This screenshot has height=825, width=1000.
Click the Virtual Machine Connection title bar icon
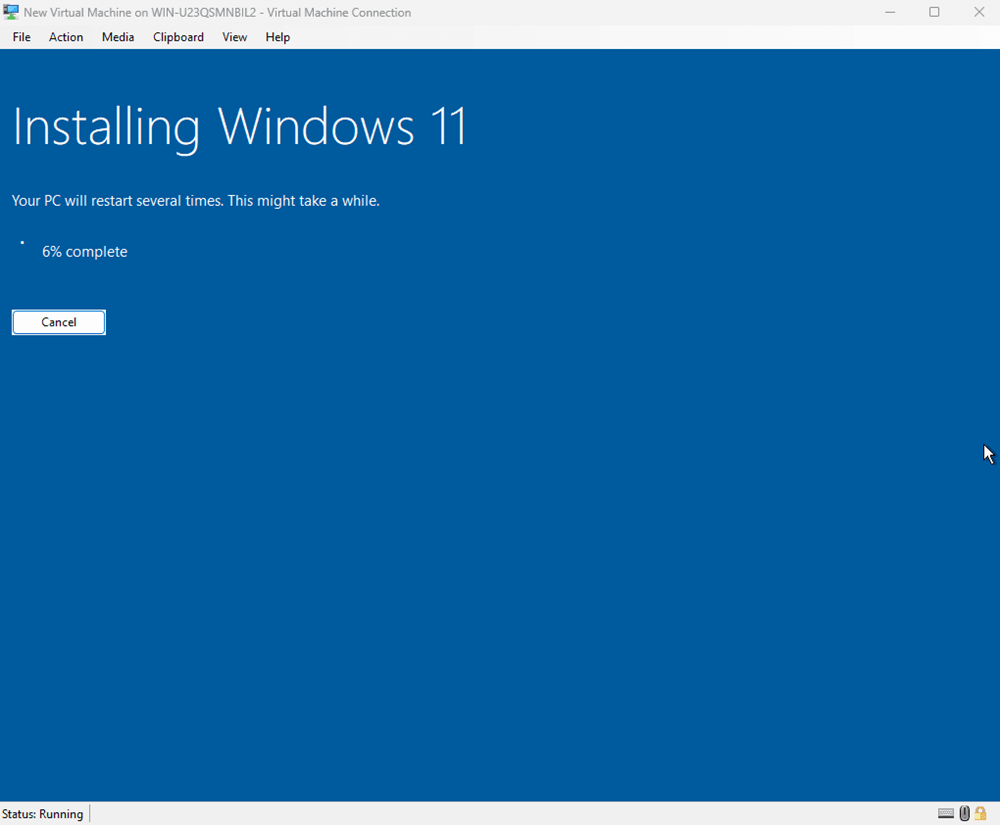[x=11, y=12]
